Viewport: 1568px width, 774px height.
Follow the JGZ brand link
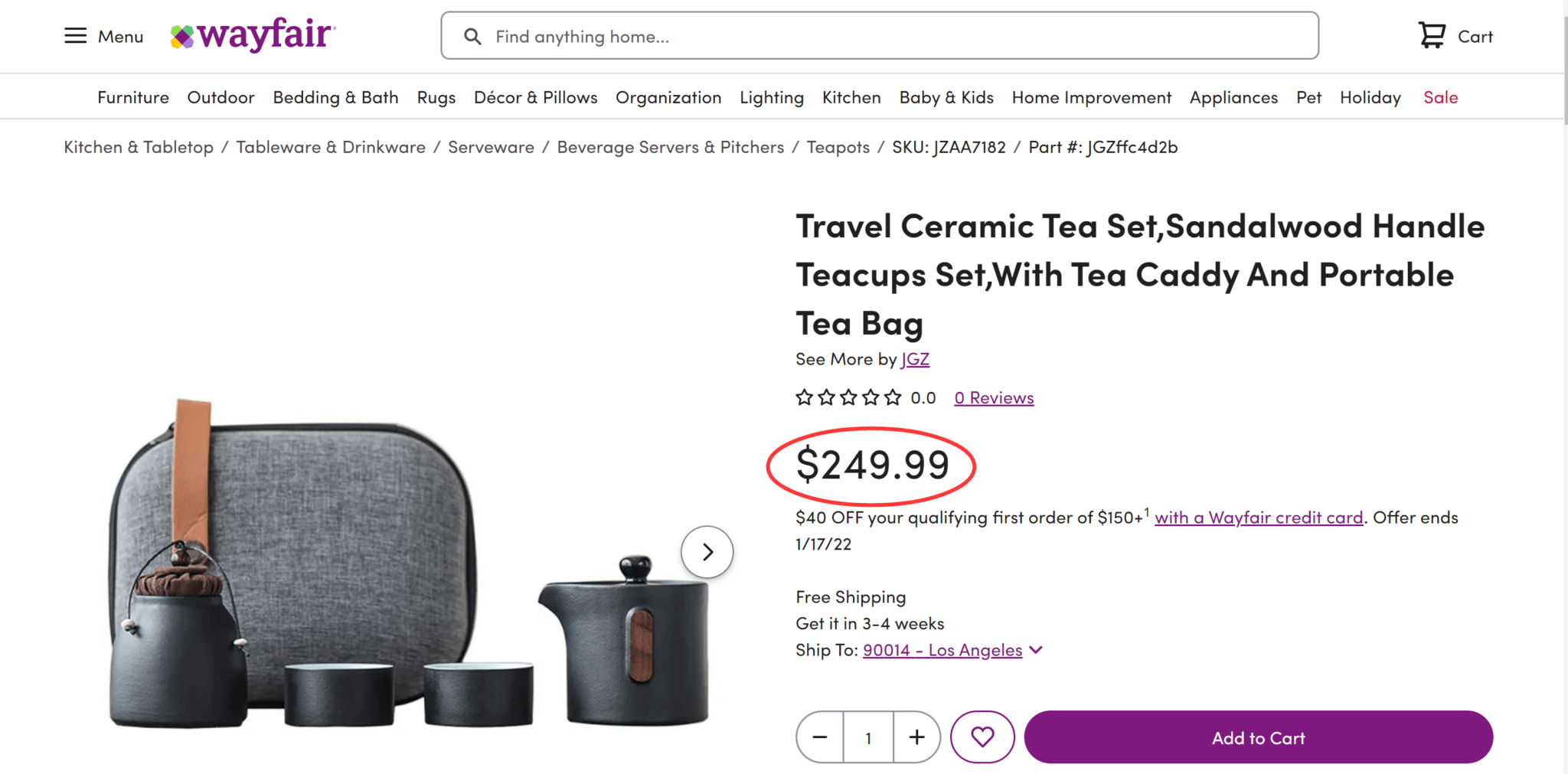coord(915,359)
